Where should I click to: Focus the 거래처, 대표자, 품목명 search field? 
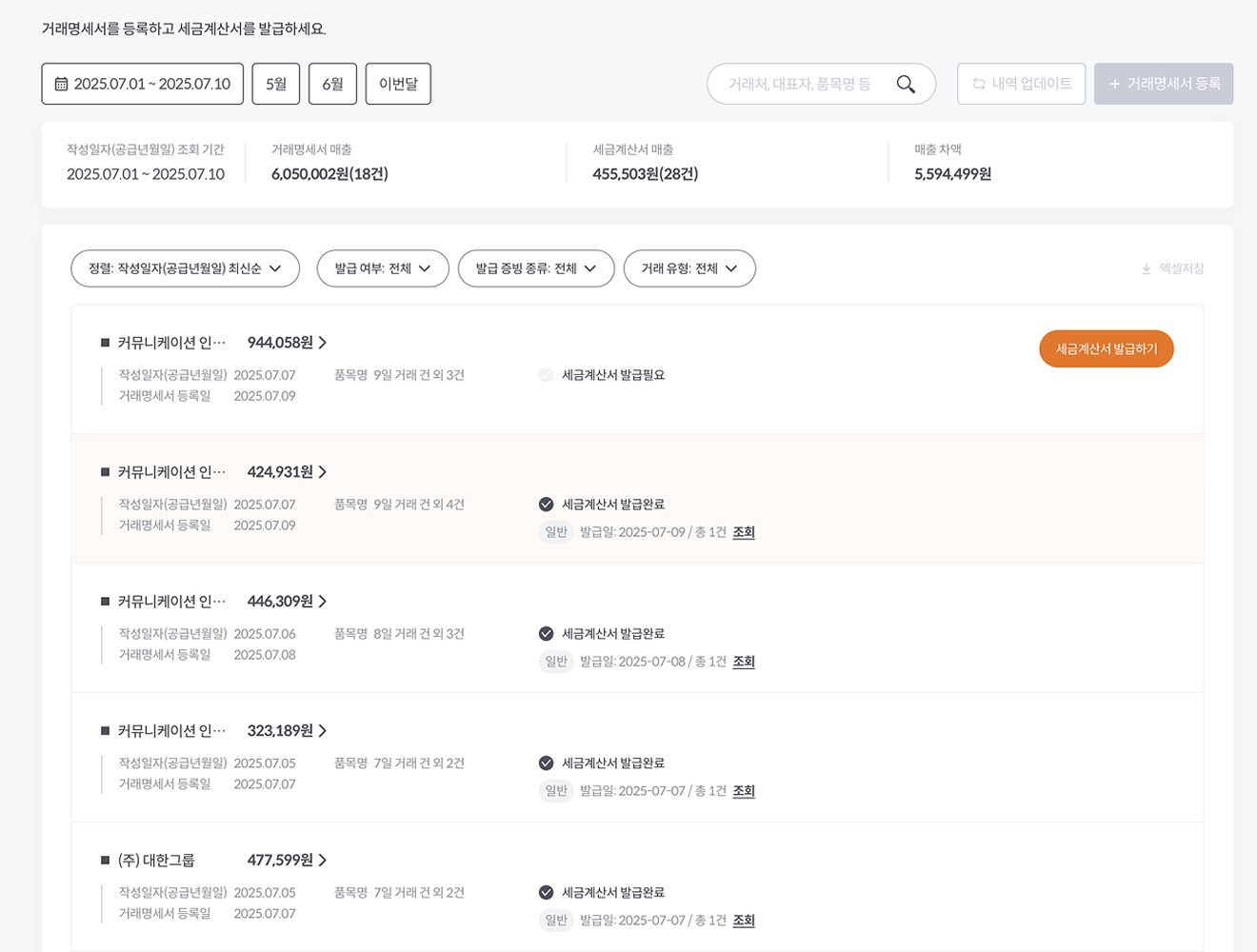[821, 84]
